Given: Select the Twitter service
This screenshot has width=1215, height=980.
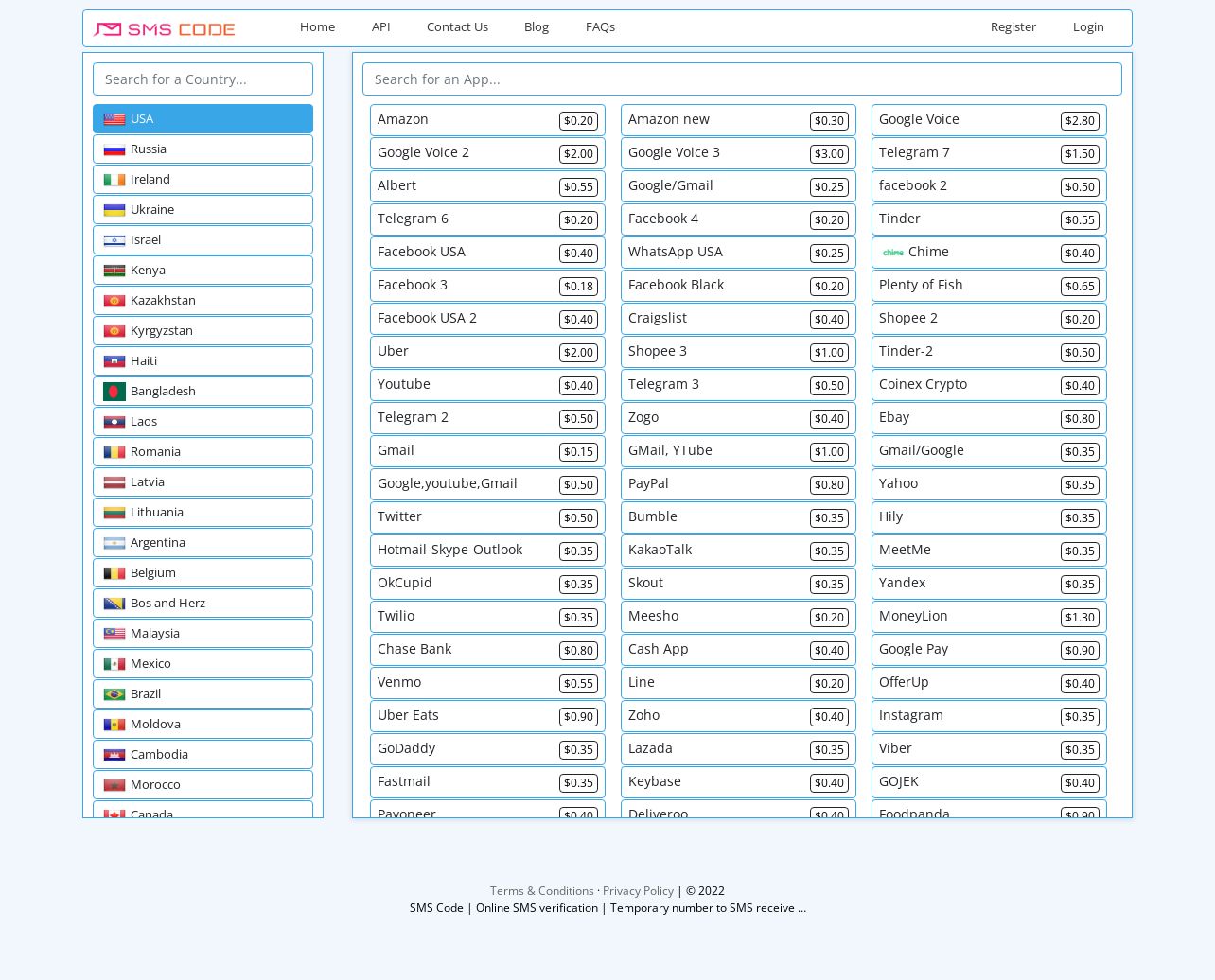Looking at the screenshot, I should coord(487,517).
